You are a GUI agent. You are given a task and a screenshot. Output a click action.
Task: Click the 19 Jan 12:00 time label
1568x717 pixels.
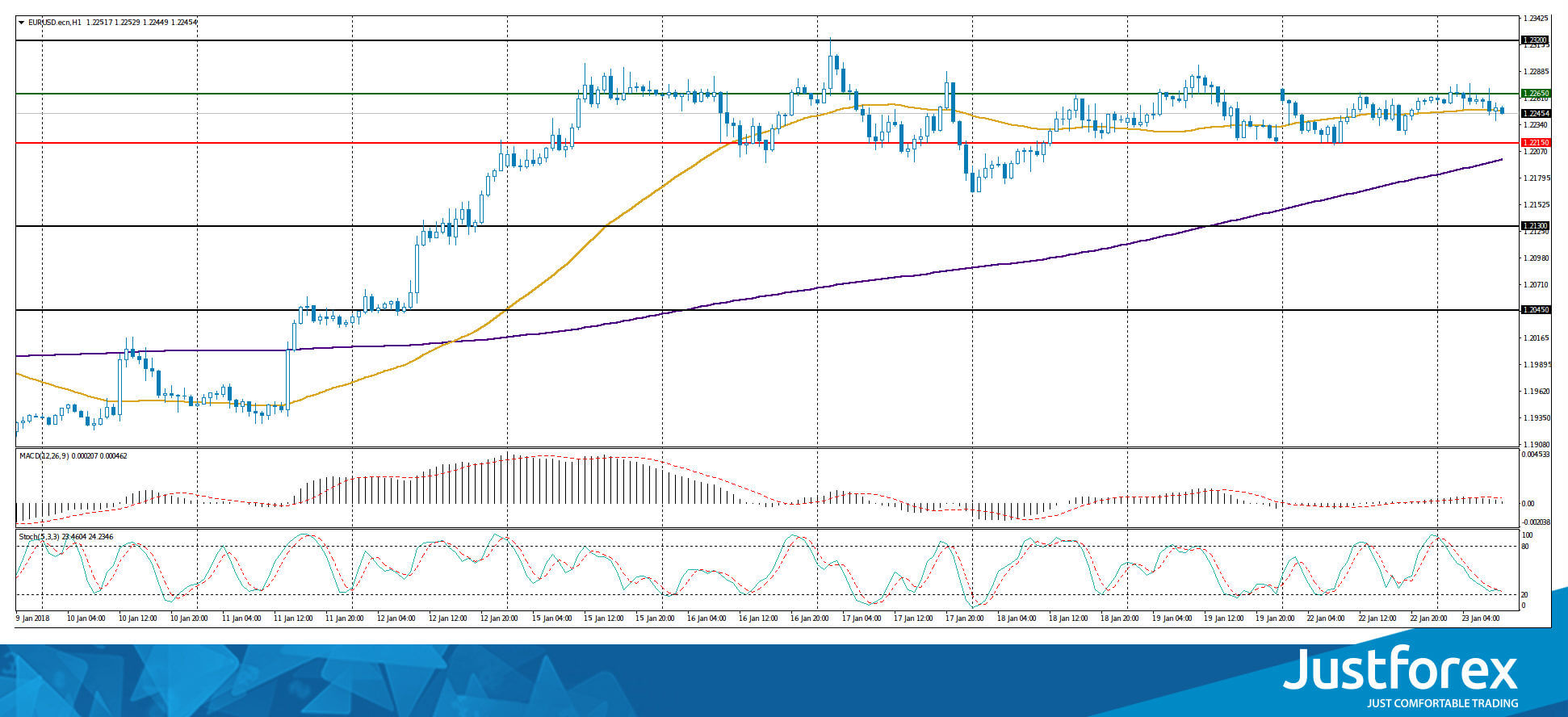pyautogui.click(x=1223, y=618)
